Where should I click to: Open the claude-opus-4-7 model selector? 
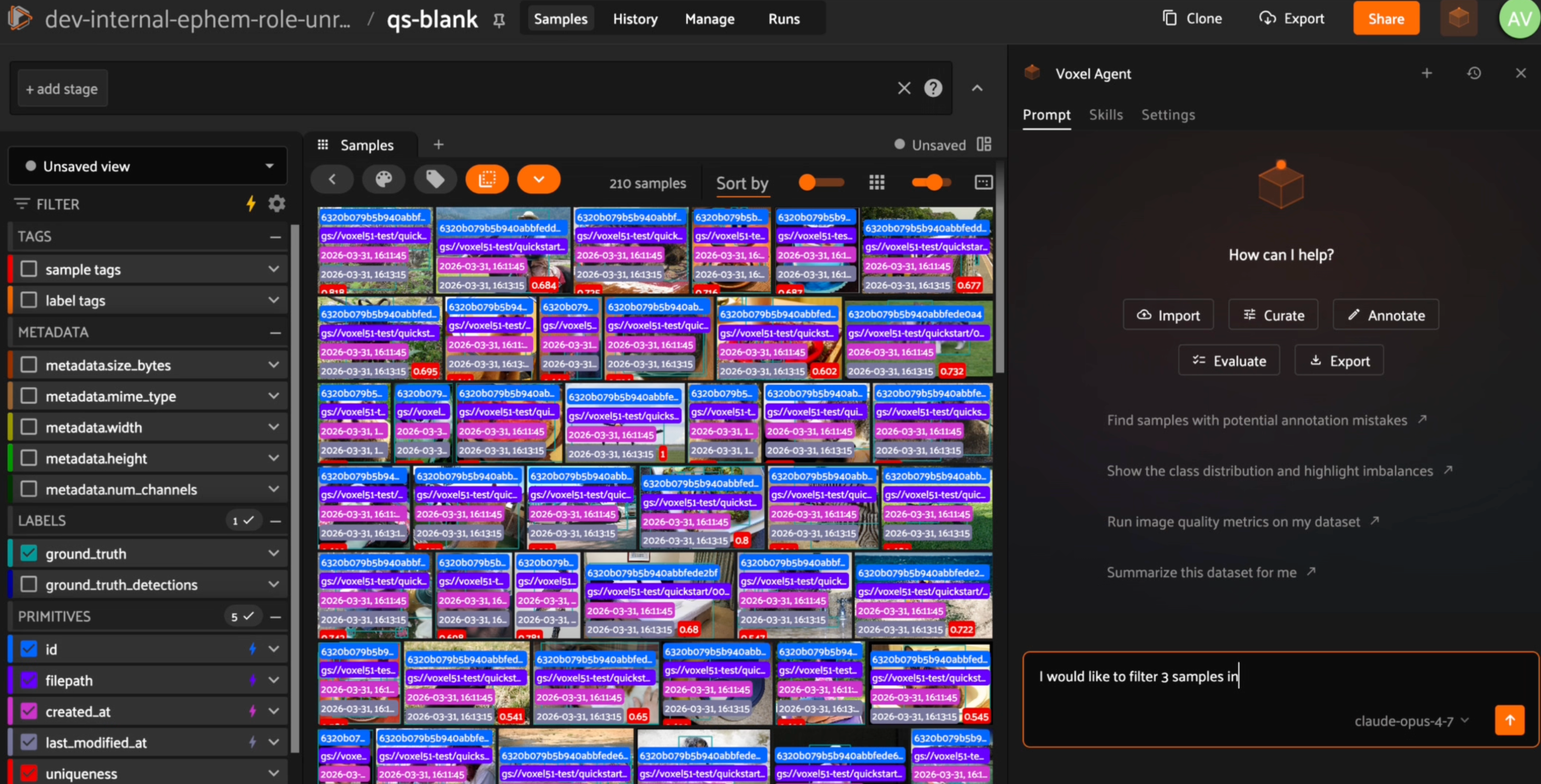1411,721
